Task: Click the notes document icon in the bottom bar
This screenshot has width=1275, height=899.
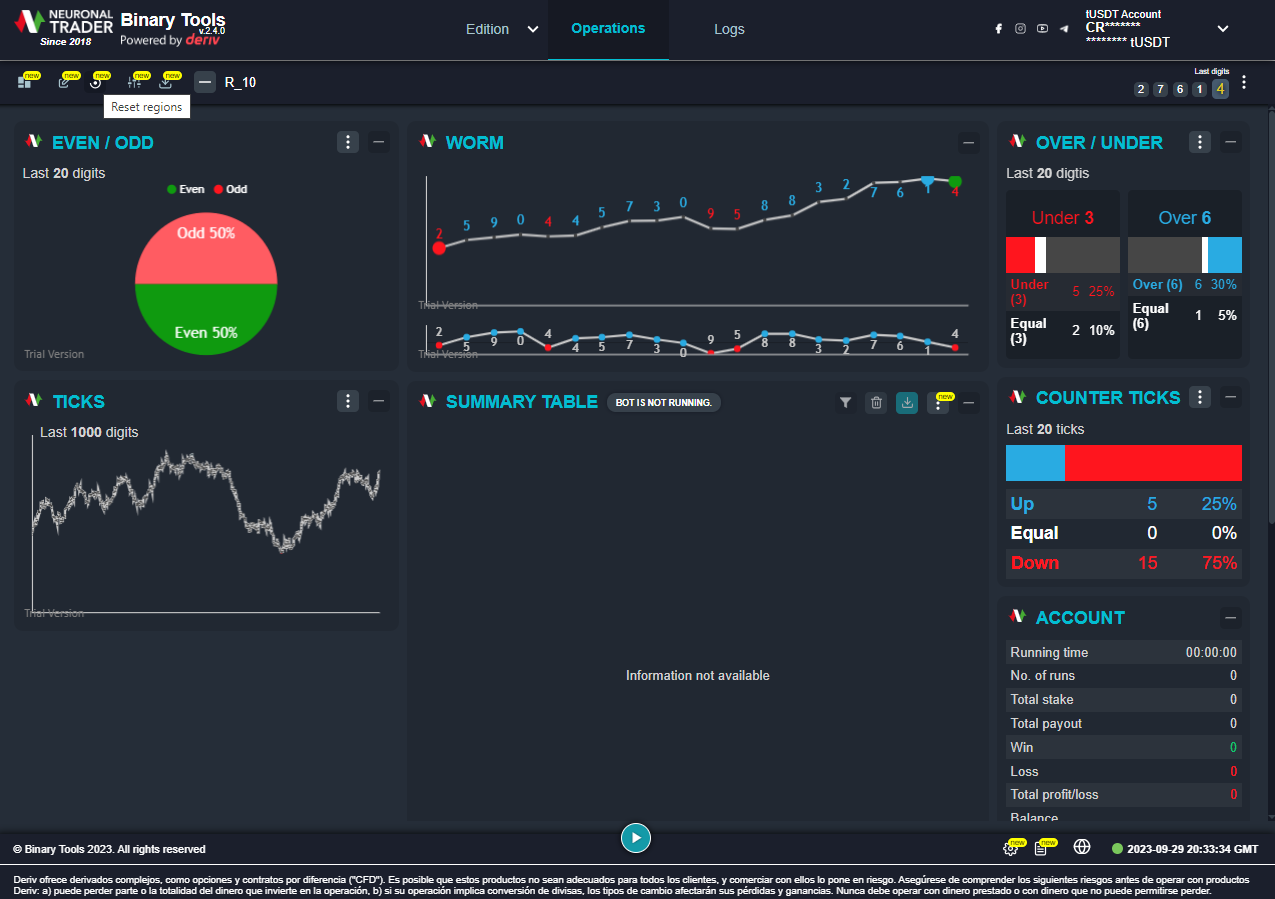Action: (x=1044, y=847)
